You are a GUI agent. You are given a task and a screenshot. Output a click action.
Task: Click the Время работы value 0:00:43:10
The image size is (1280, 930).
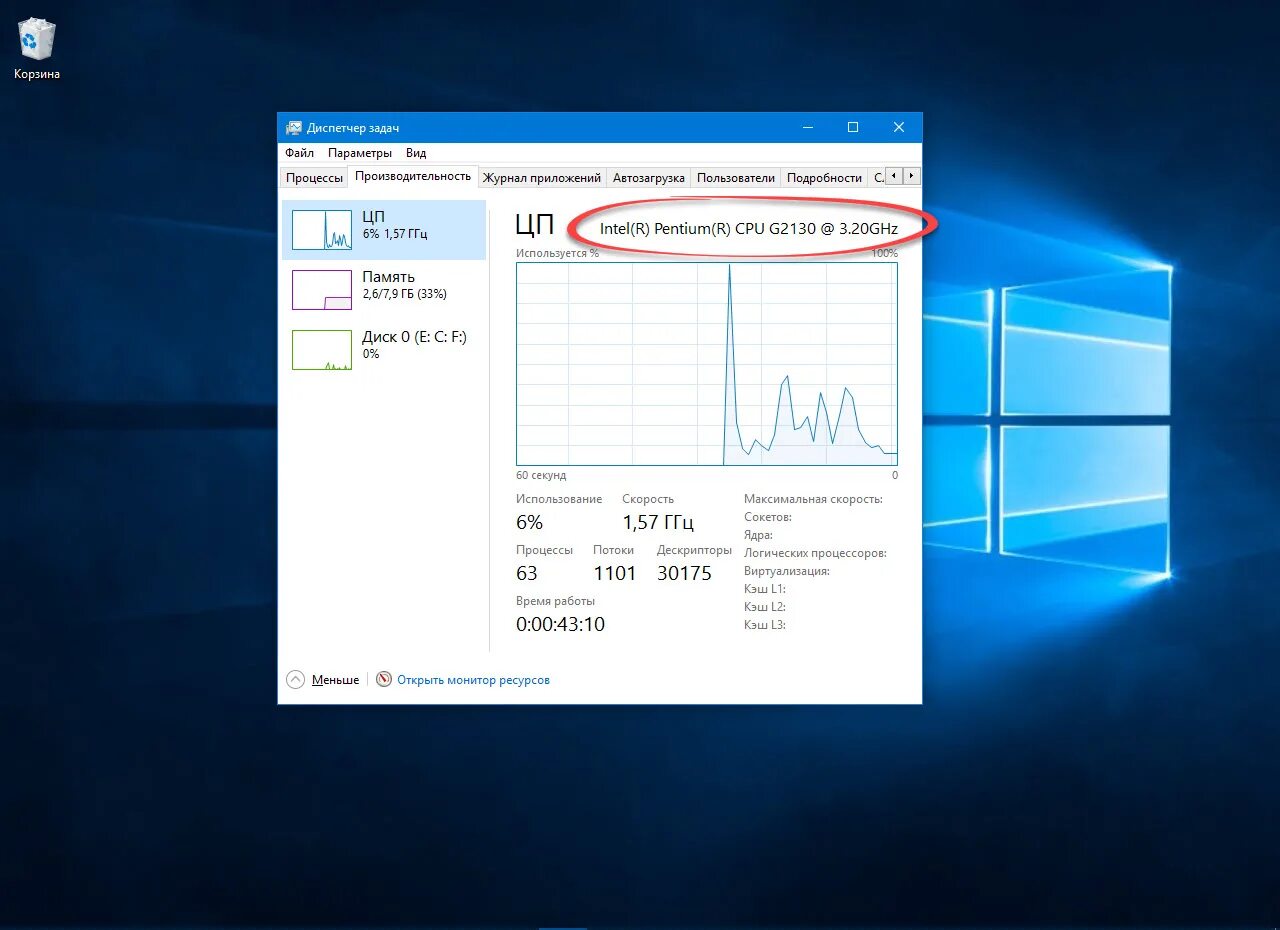(560, 624)
